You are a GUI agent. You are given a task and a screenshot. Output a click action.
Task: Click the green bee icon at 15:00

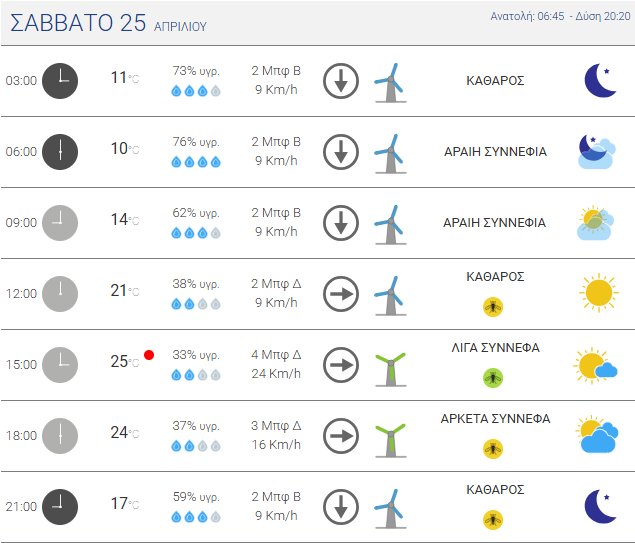[x=493, y=377]
